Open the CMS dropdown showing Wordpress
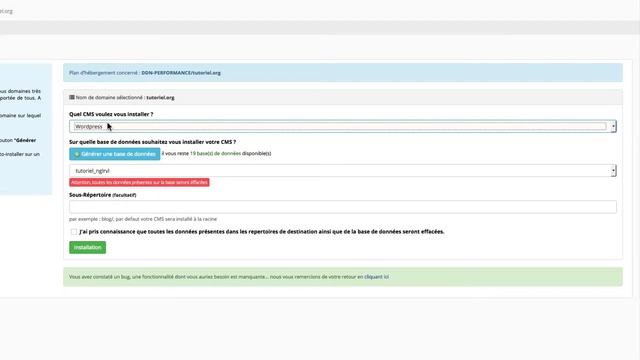Image resolution: width=640 pixels, height=360 pixels. point(342,127)
